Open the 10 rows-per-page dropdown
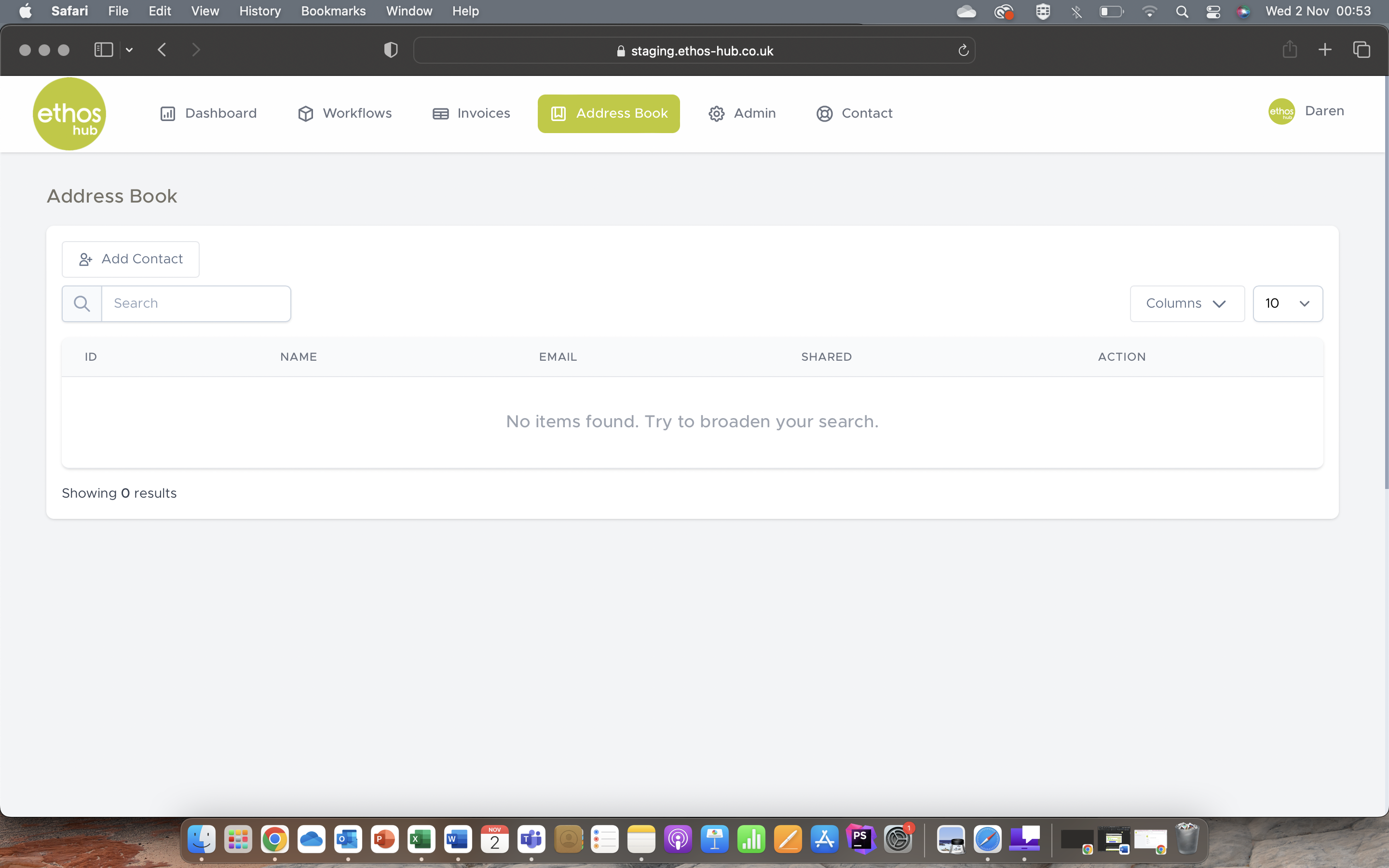This screenshot has width=1389, height=868. pos(1287,303)
